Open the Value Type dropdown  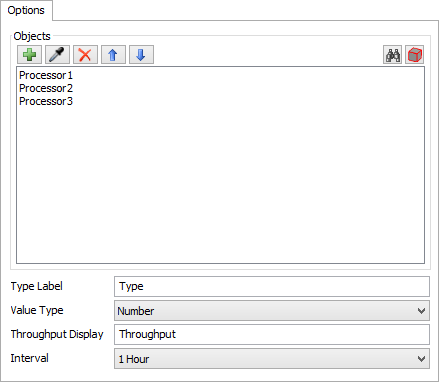tap(272, 311)
